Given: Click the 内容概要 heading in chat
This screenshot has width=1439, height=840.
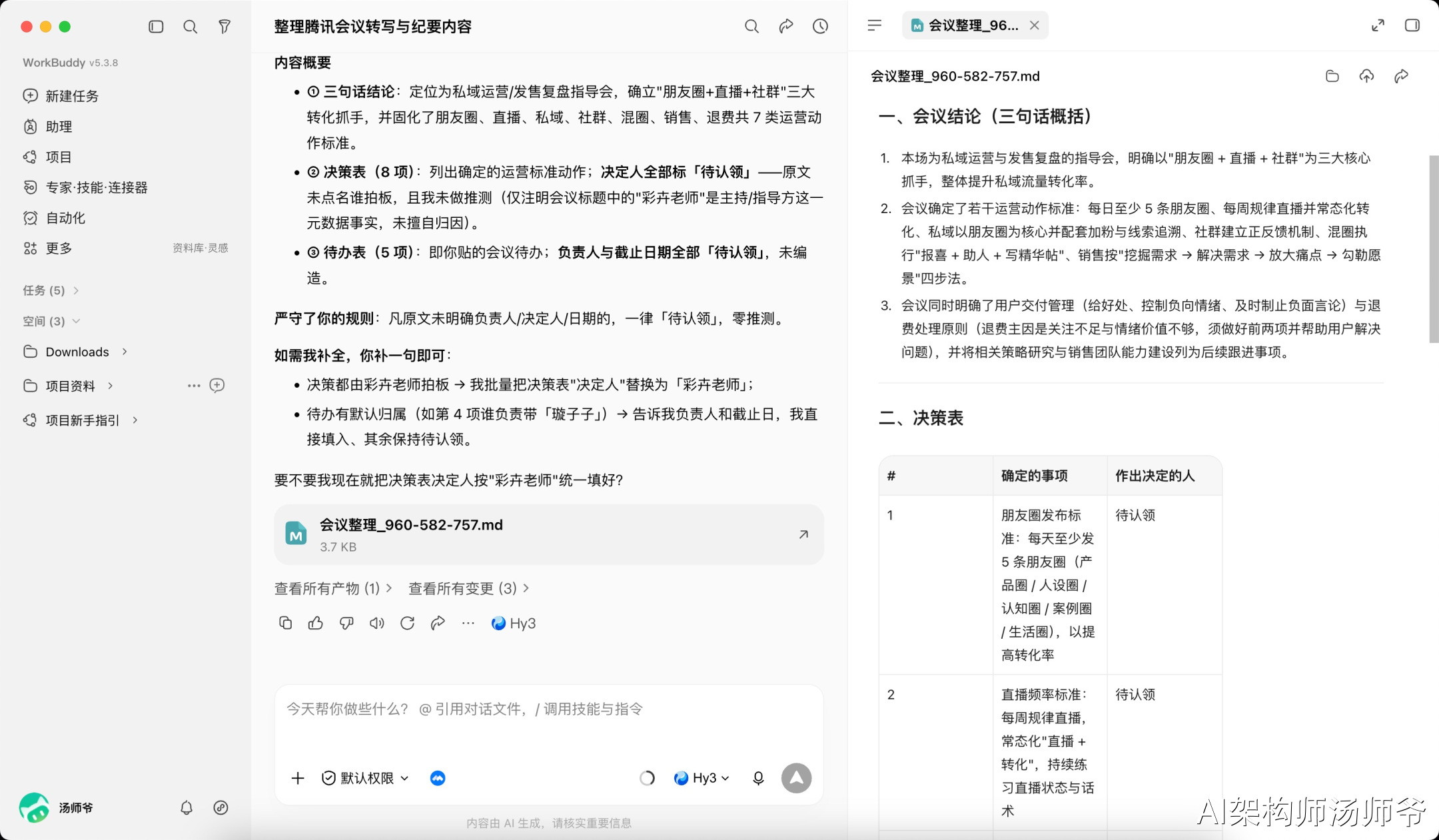Looking at the screenshot, I should [302, 63].
